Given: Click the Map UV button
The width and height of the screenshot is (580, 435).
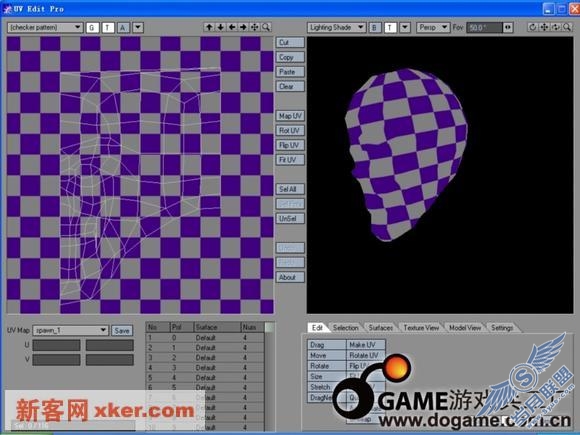Looking at the screenshot, I should coord(290,116).
